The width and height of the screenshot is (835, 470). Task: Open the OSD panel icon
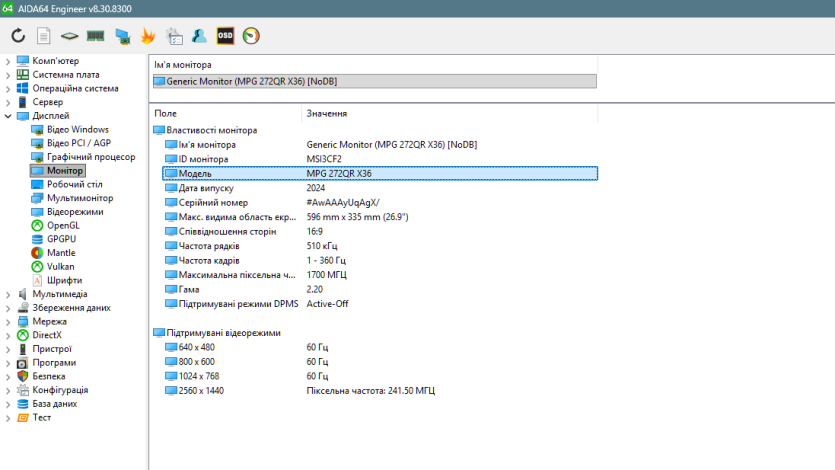coord(225,36)
